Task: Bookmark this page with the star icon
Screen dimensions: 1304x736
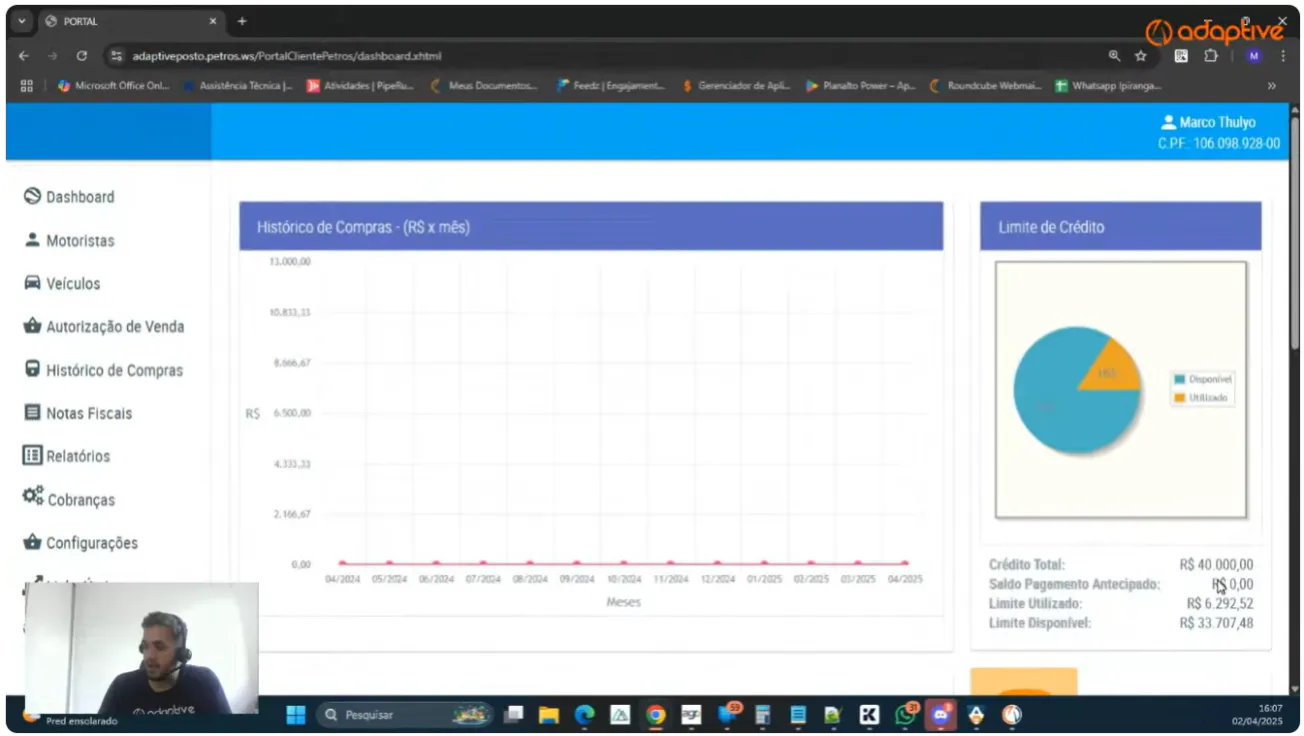Action: point(1140,56)
